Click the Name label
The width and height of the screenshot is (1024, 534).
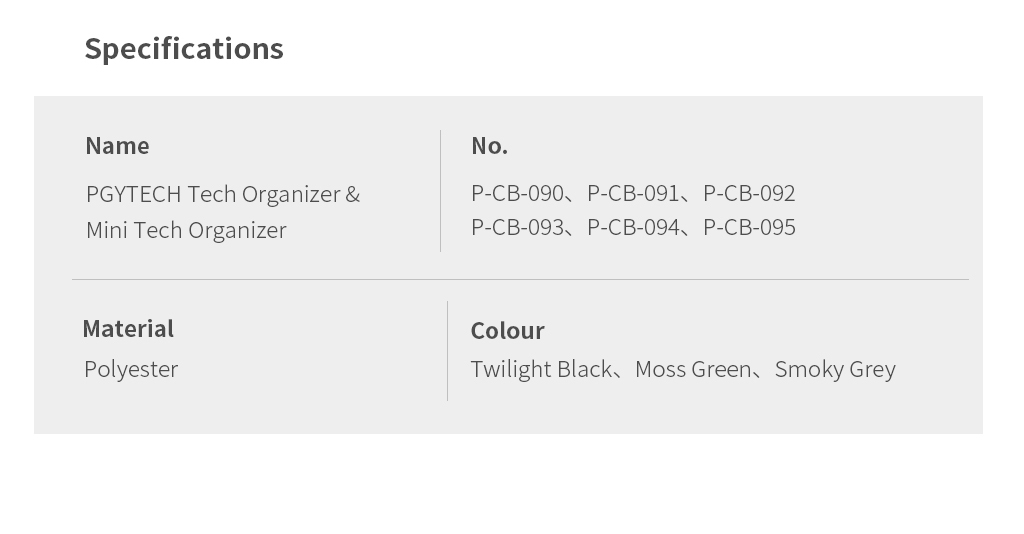(117, 146)
